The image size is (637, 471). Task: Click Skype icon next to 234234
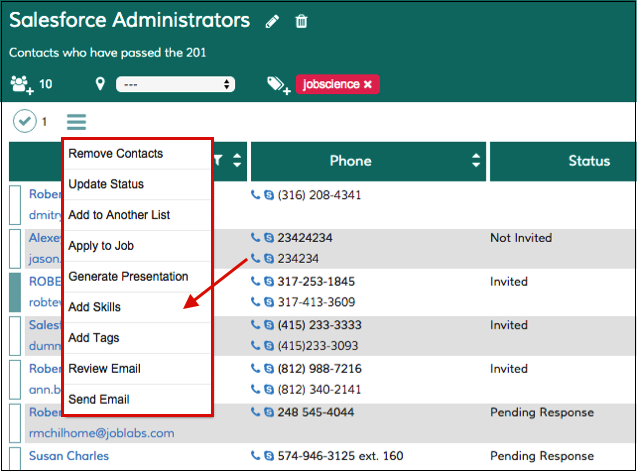click(x=269, y=258)
